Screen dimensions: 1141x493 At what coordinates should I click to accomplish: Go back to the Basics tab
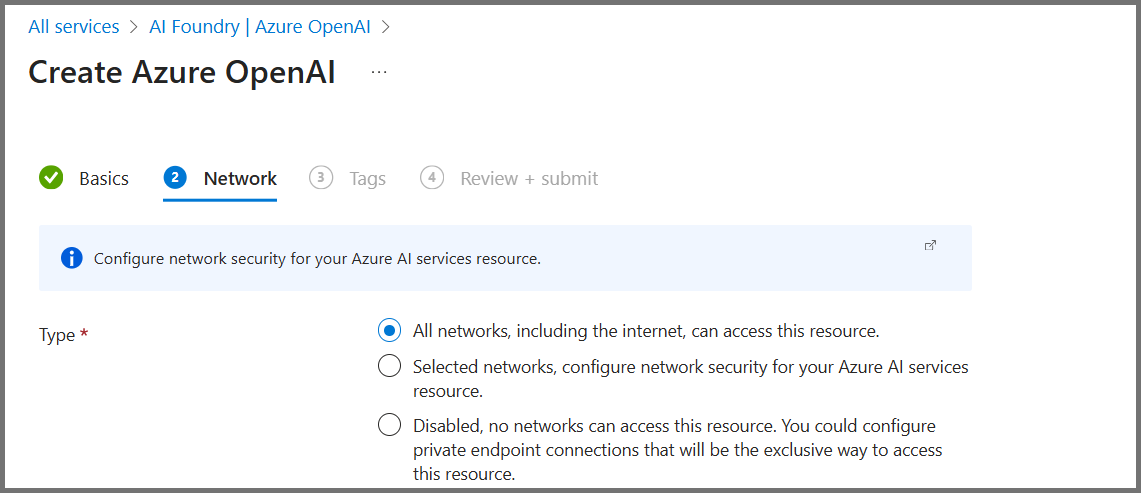click(104, 179)
